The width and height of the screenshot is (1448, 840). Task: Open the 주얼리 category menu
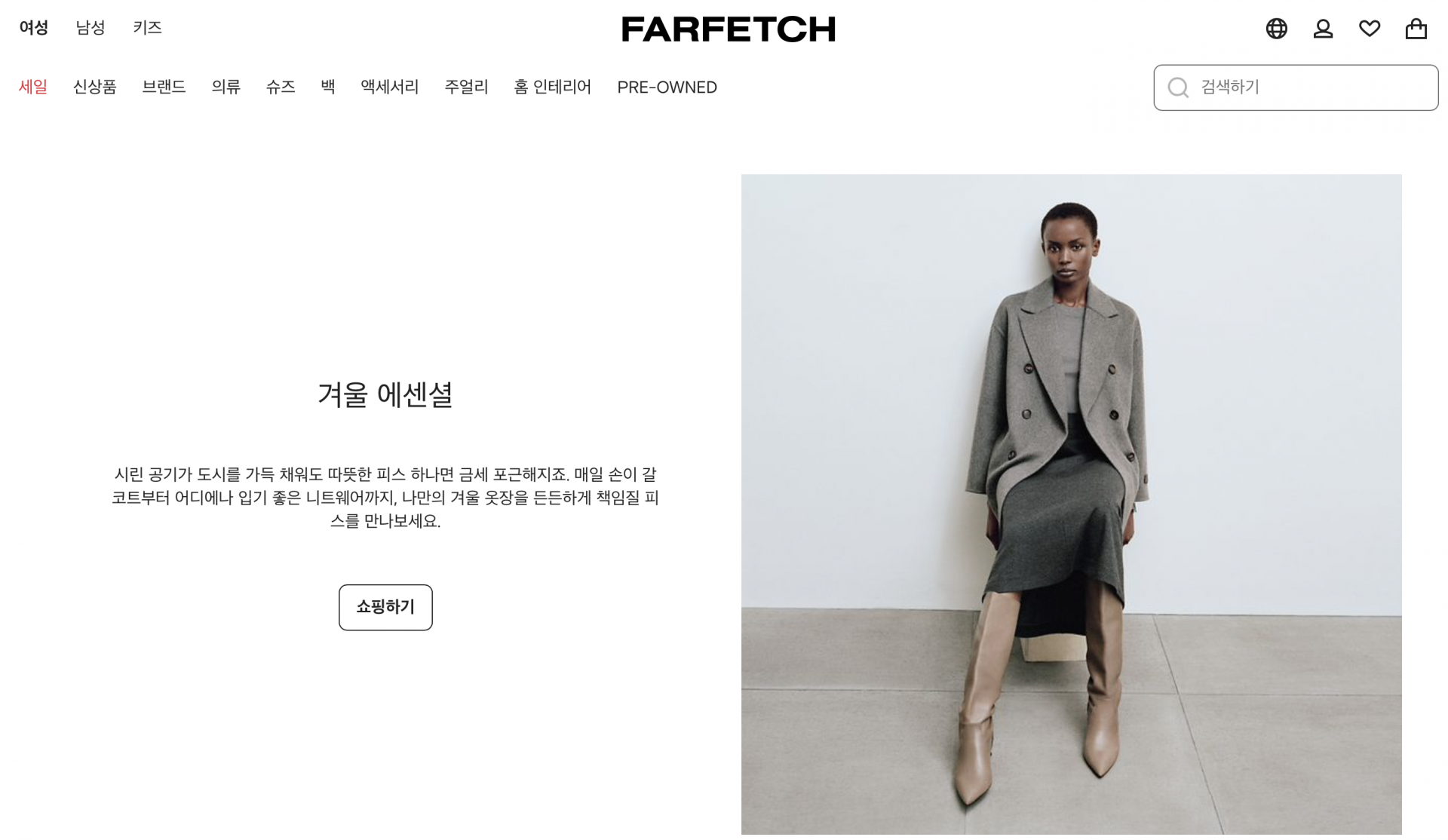coord(466,87)
